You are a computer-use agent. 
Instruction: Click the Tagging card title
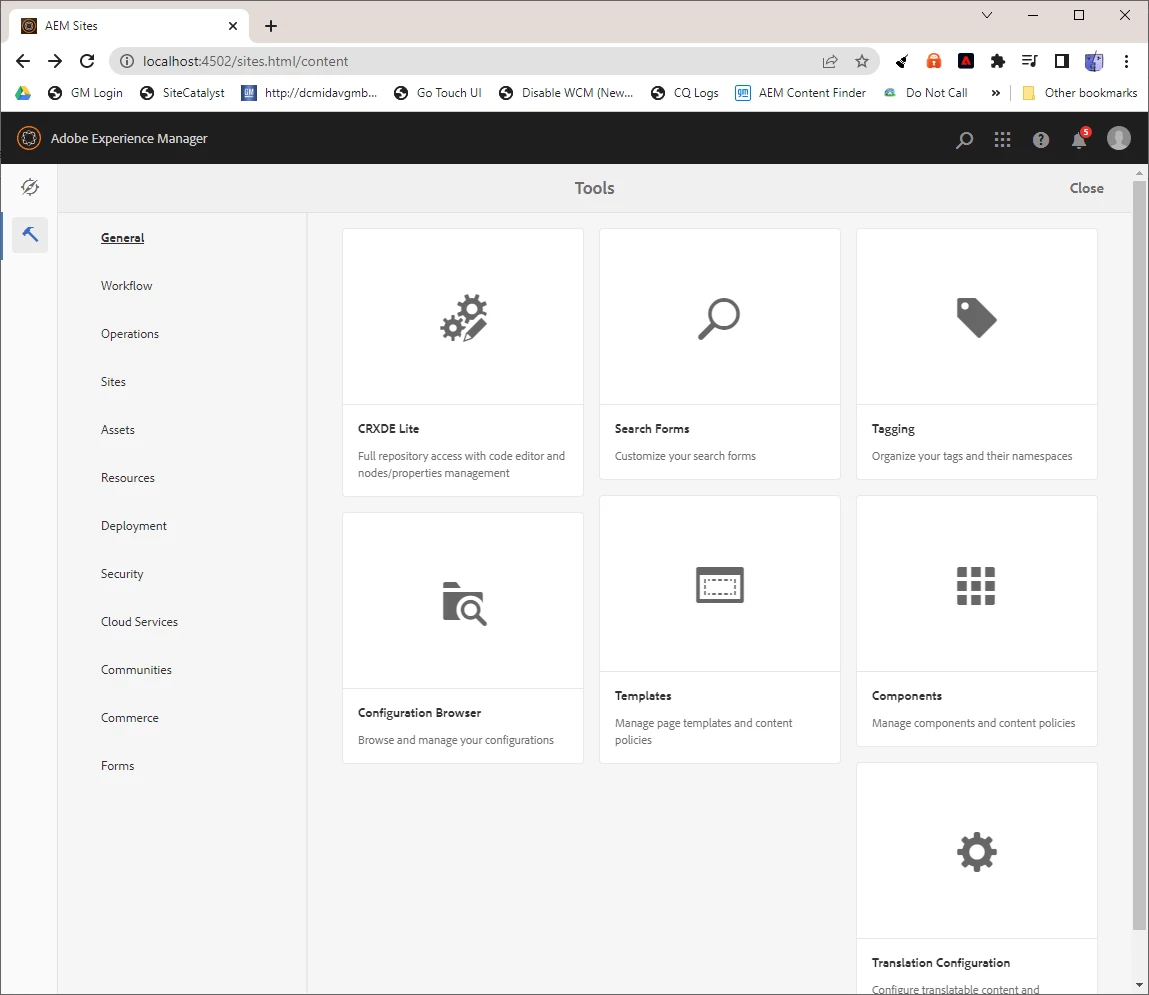(x=893, y=429)
